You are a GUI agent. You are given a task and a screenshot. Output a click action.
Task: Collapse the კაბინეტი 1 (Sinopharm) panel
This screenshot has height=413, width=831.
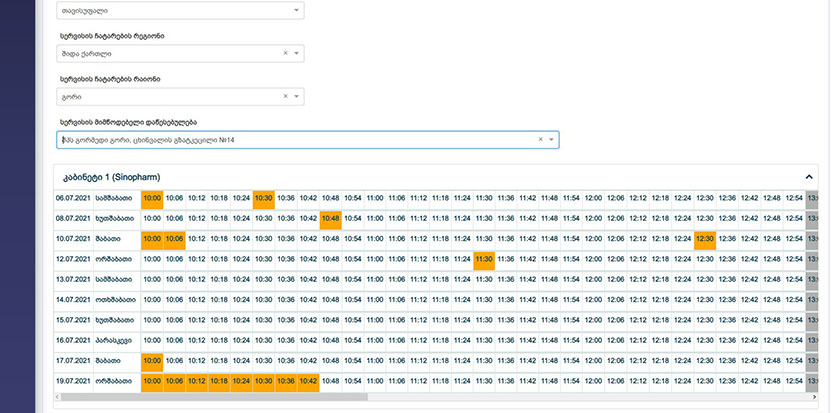tap(808, 175)
